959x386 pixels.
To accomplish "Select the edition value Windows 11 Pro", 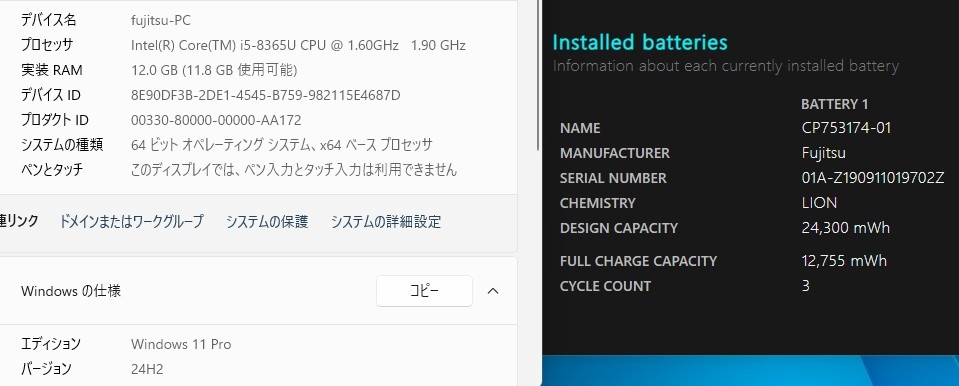I will [x=181, y=344].
